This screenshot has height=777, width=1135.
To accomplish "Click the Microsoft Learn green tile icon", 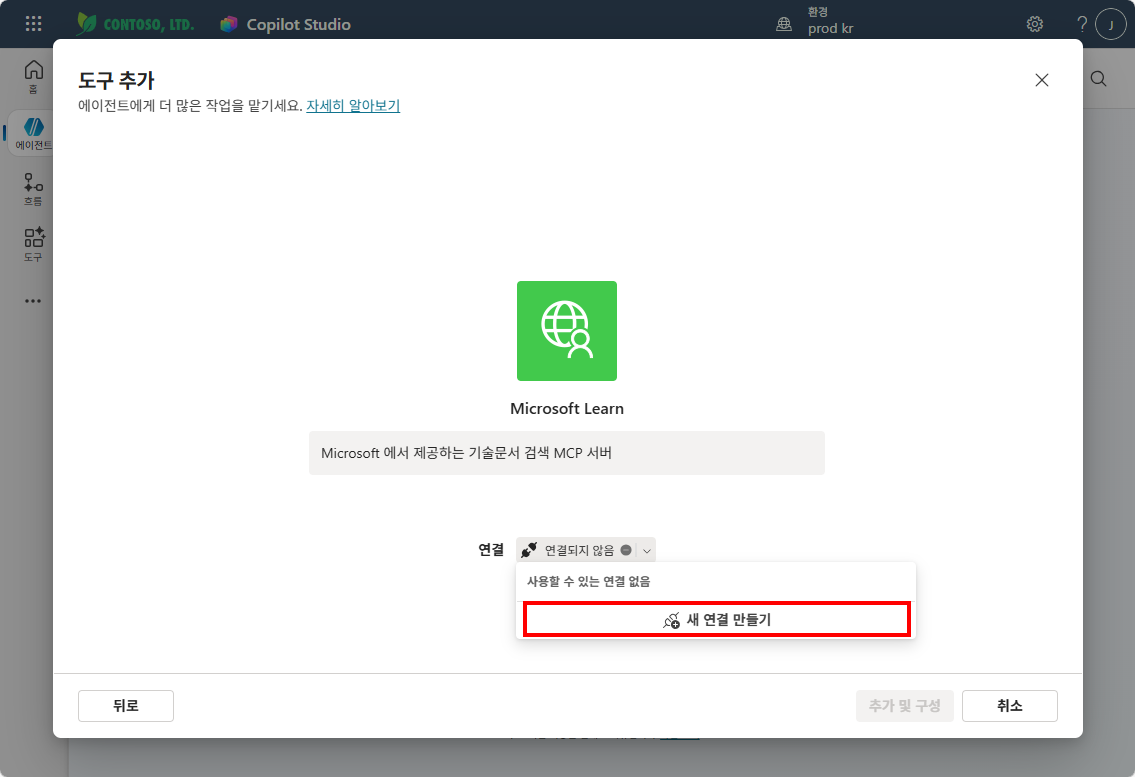I will coord(567,331).
